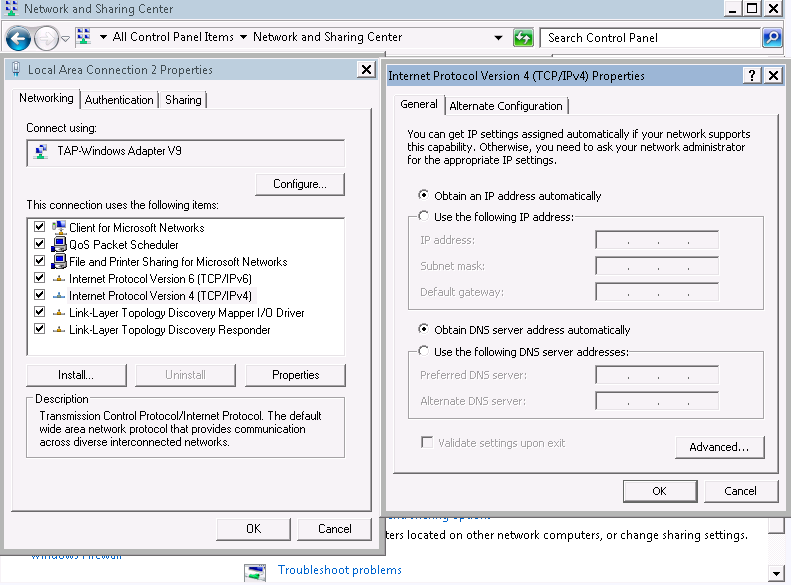Click the Troubleshoot problems icon
This screenshot has width=791, height=585.
click(255, 573)
